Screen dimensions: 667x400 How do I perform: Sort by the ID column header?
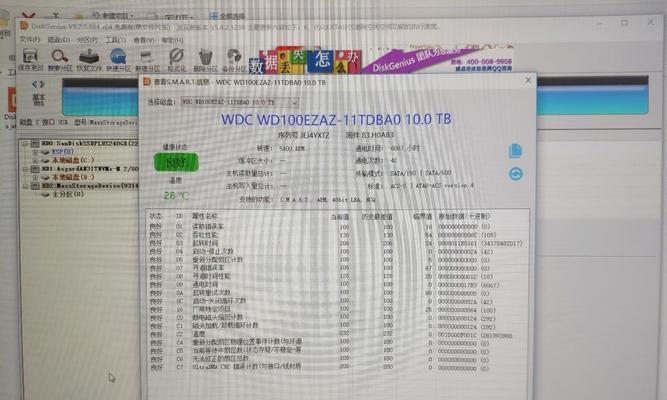coord(179,216)
